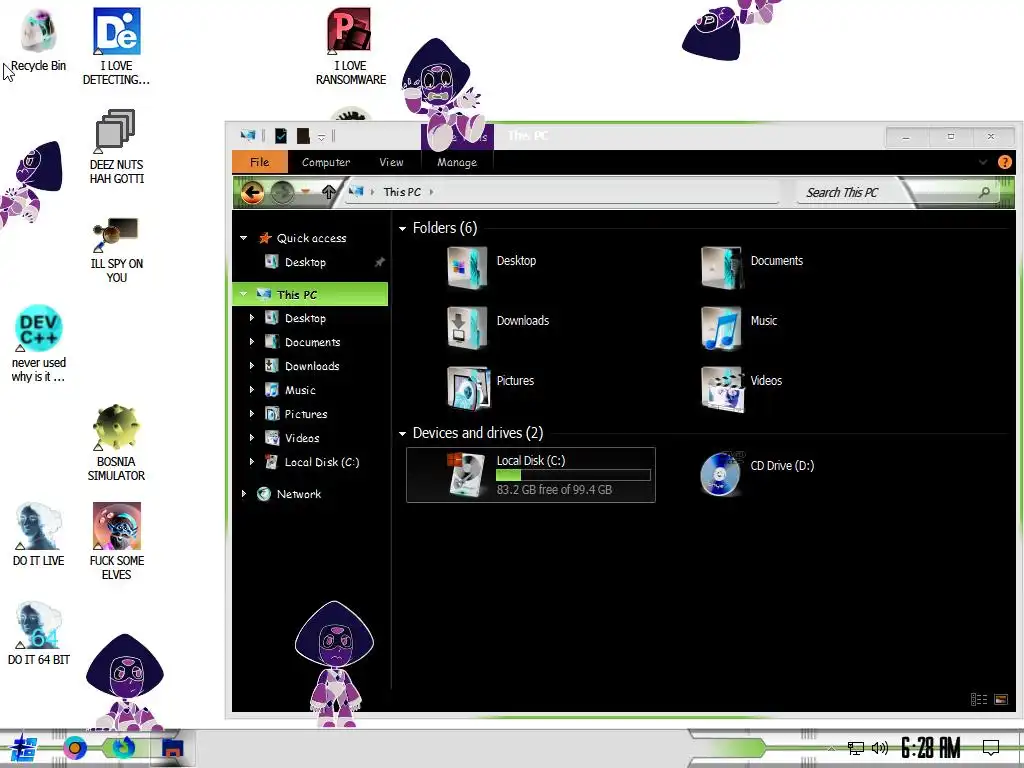Select Desktop under Quick access
This screenshot has height=768, width=1024.
[x=305, y=262]
